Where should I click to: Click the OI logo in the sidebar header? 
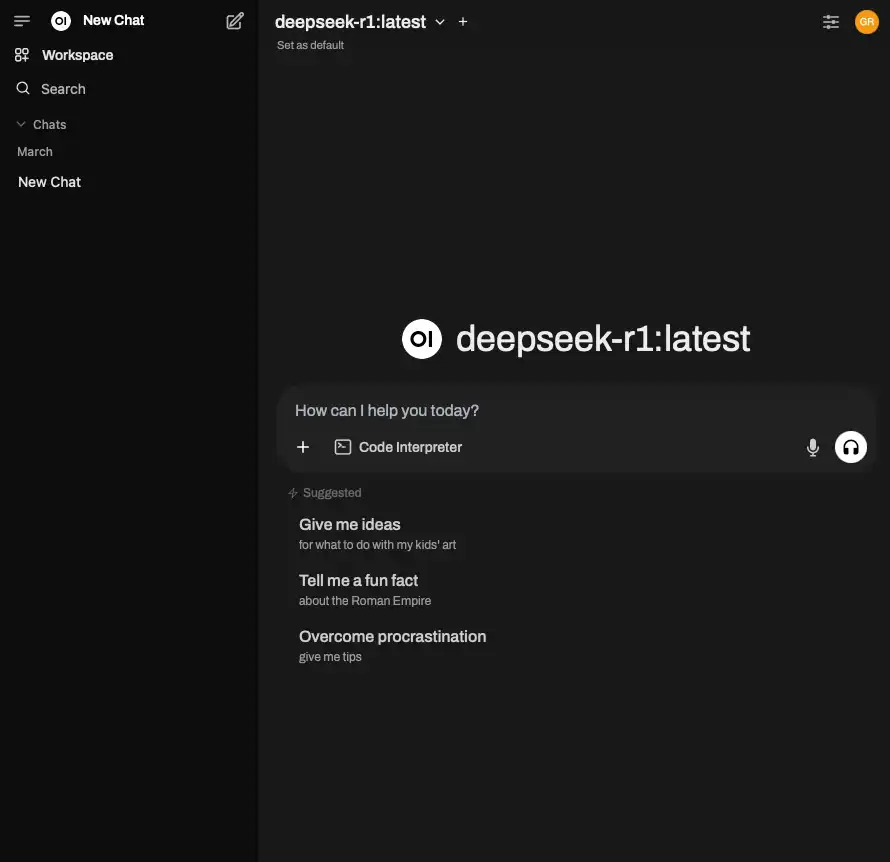pos(61,21)
